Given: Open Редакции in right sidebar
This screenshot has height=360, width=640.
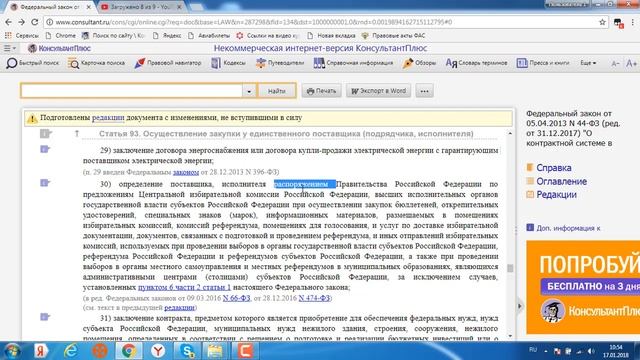Looking at the screenshot, I should click(556, 194).
